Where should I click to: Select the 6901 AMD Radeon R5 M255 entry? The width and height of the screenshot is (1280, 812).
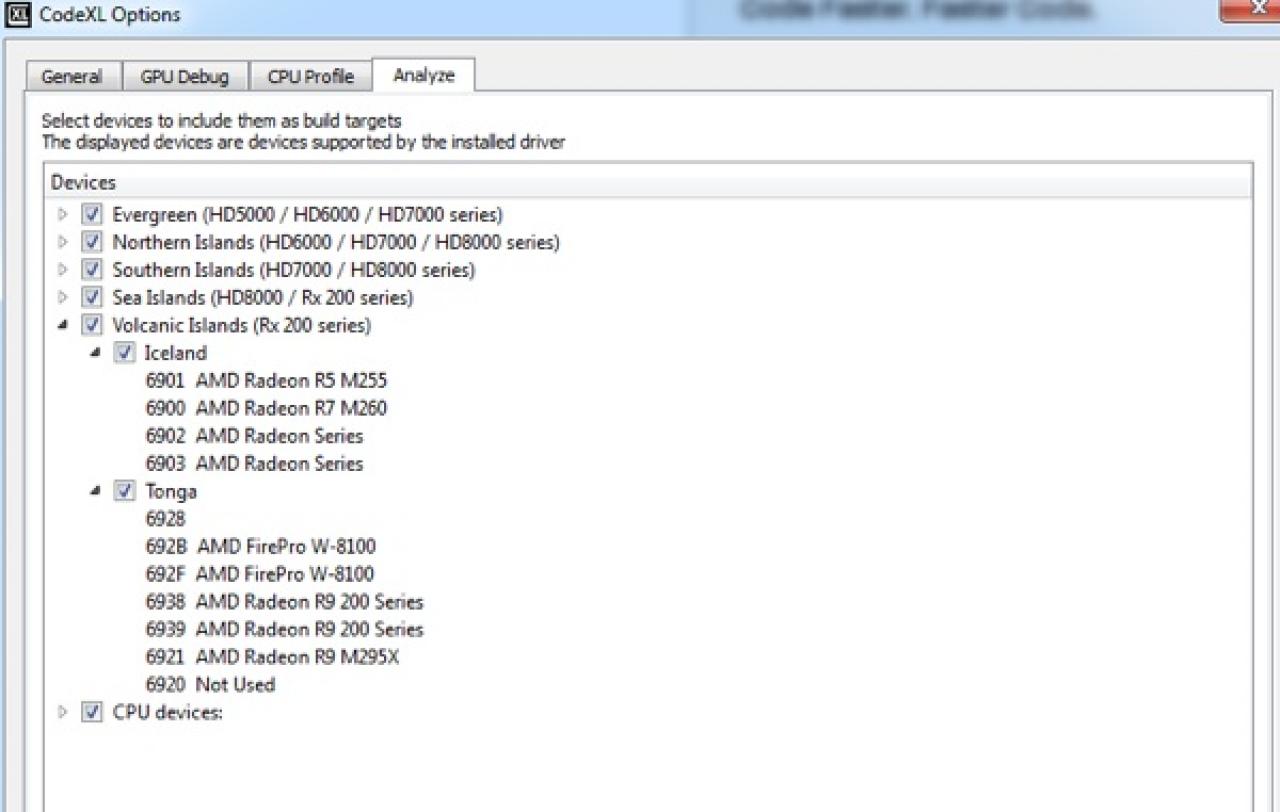pyautogui.click(x=266, y=381)
